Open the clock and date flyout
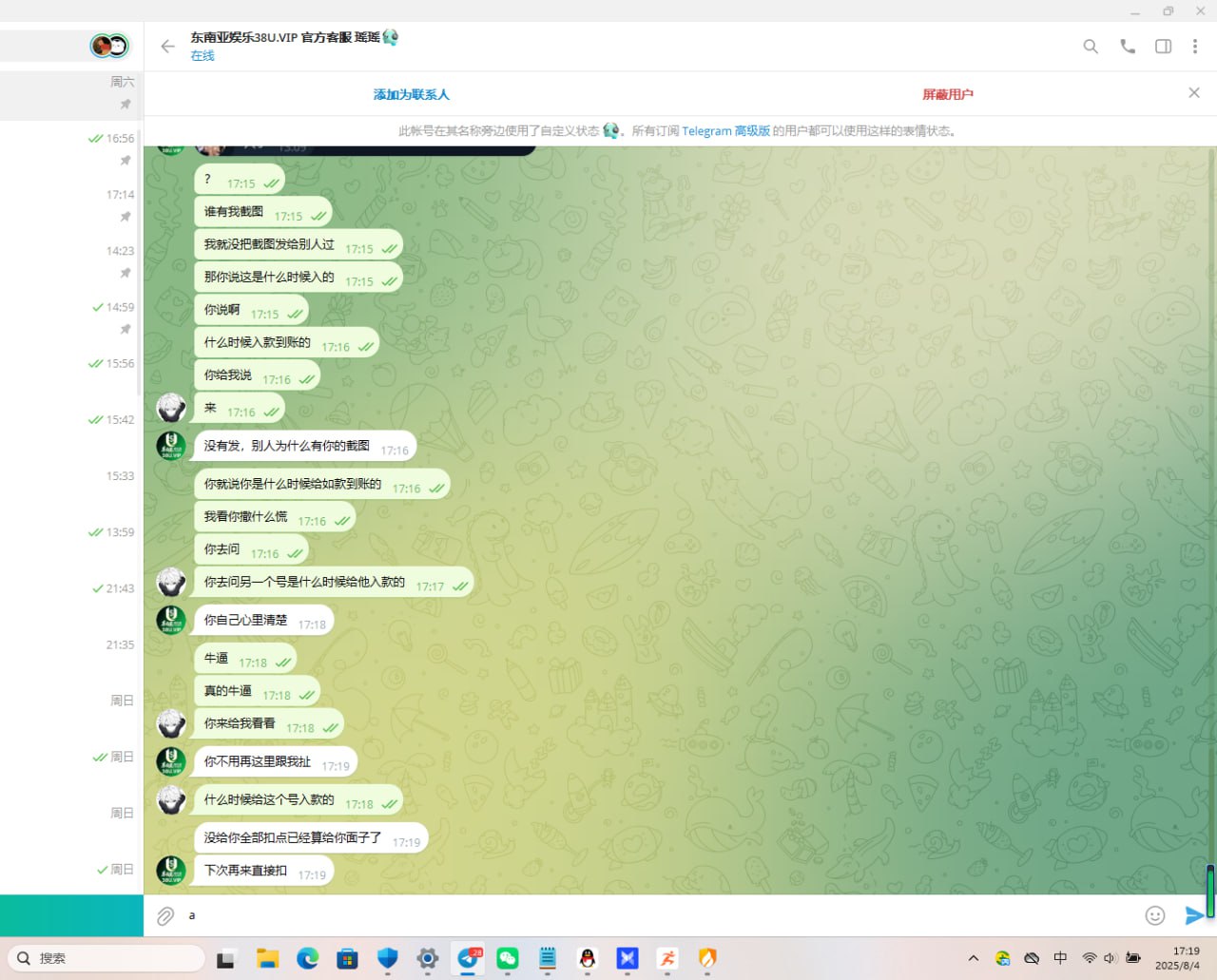Image resolution: width=1217 pixels, height=980 pixels. click(1177, 958)
